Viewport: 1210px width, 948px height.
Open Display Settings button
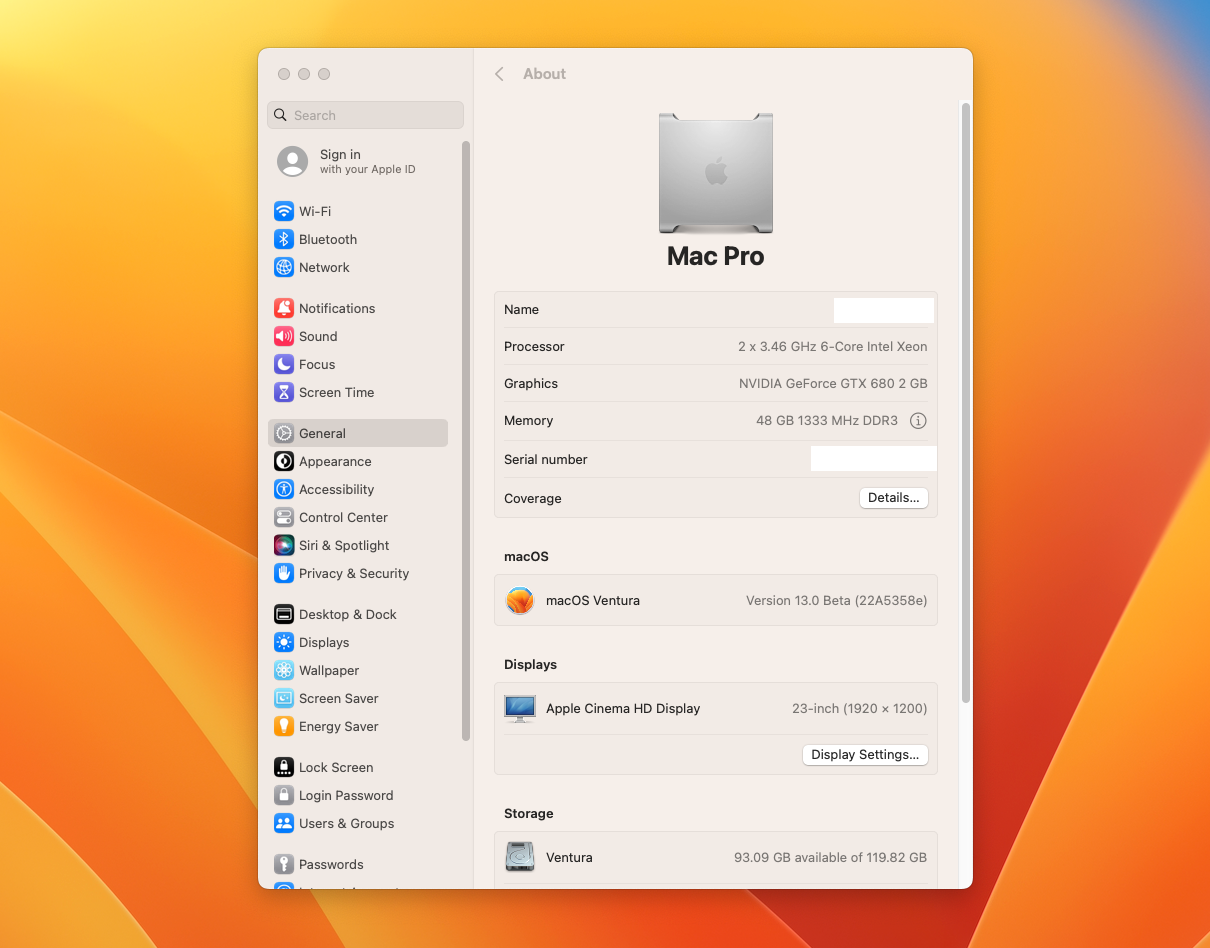point(865,755)
